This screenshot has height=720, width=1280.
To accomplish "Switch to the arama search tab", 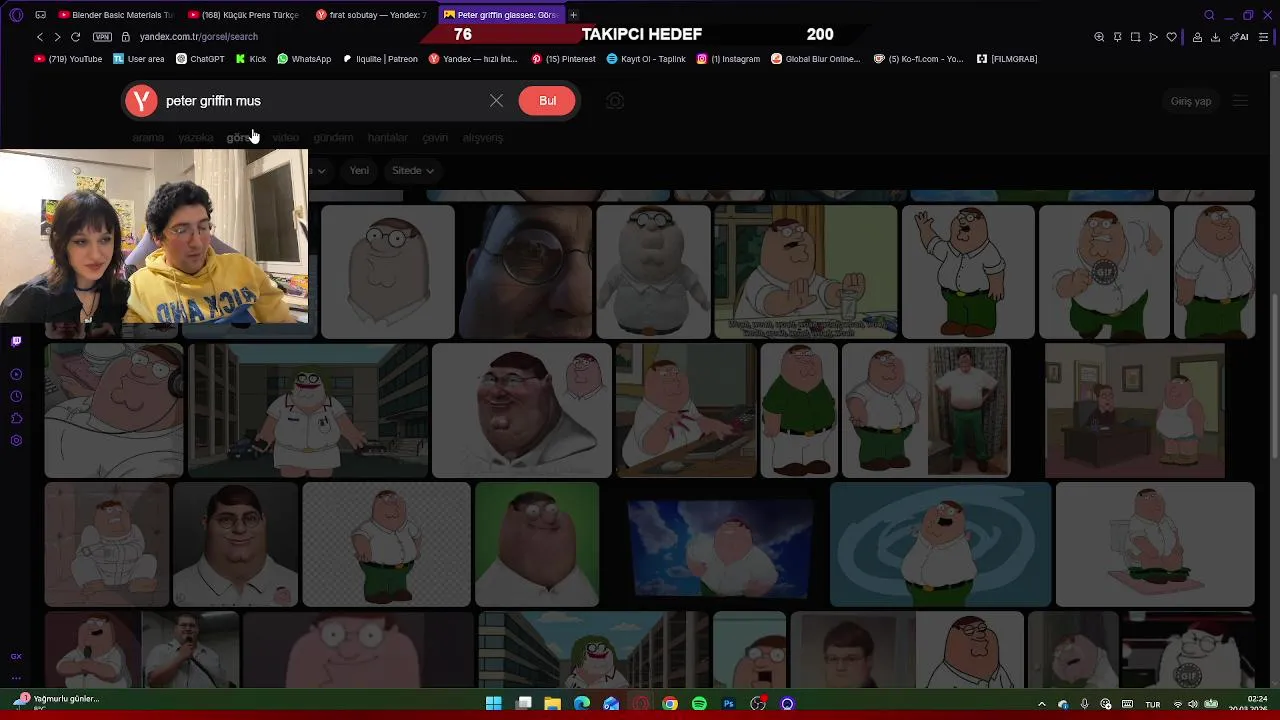I will click(148, 138).
